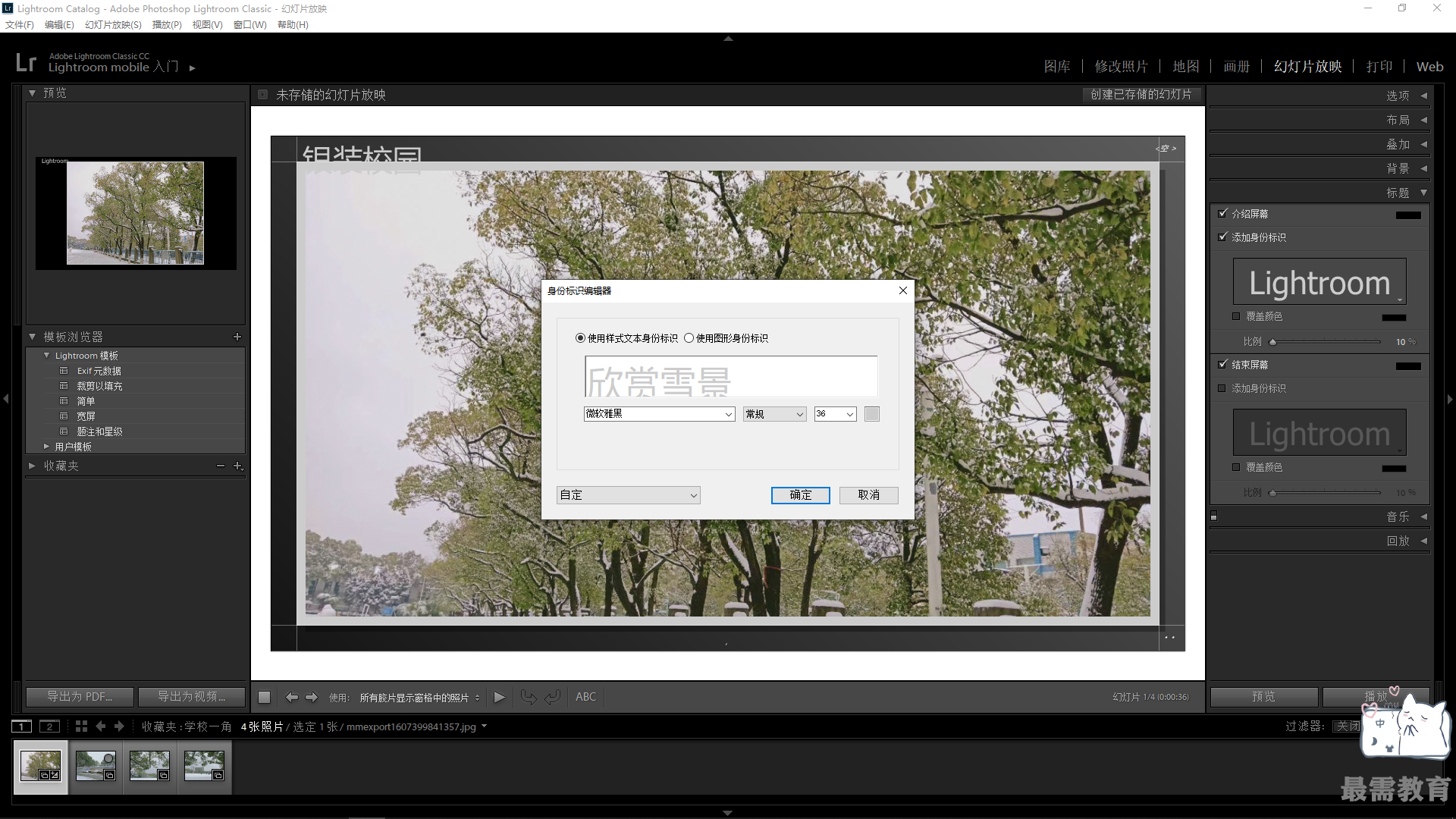
Task: Toggle 介绍屏幕 checkbox
Action: coord(1222,214)
